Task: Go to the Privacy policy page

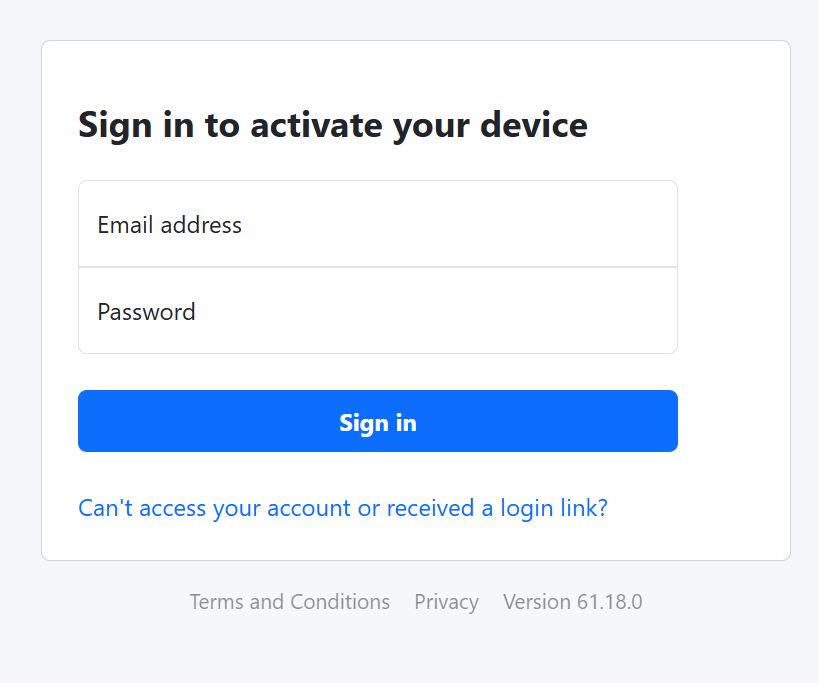Action: 446,602
